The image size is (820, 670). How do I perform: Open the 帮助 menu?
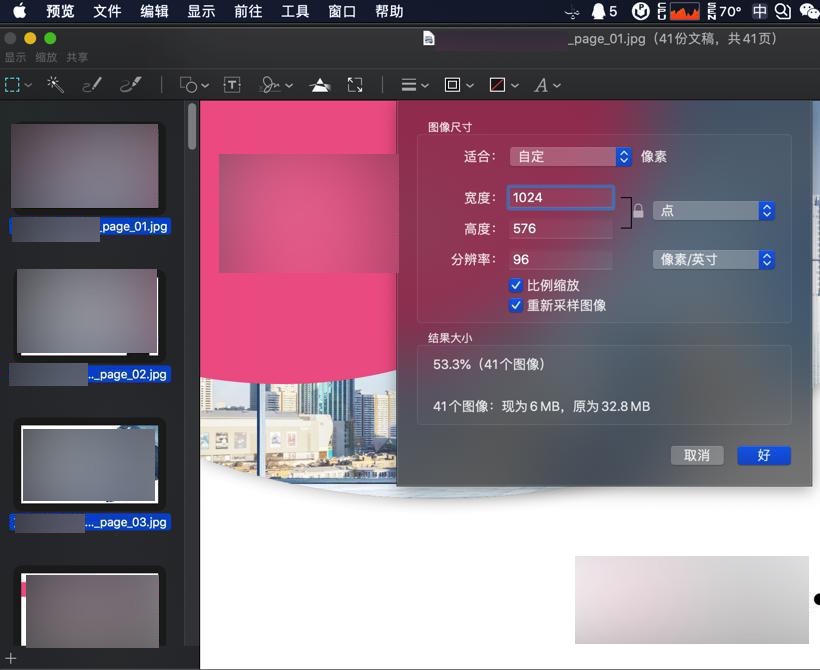pos(389,11)
